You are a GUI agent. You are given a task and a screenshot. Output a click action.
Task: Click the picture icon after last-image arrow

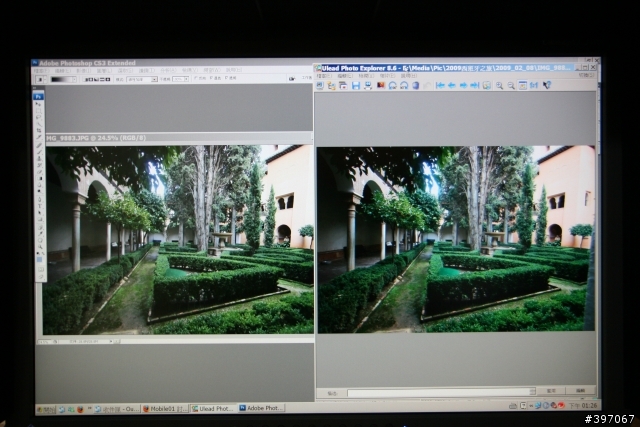point(487,85)
